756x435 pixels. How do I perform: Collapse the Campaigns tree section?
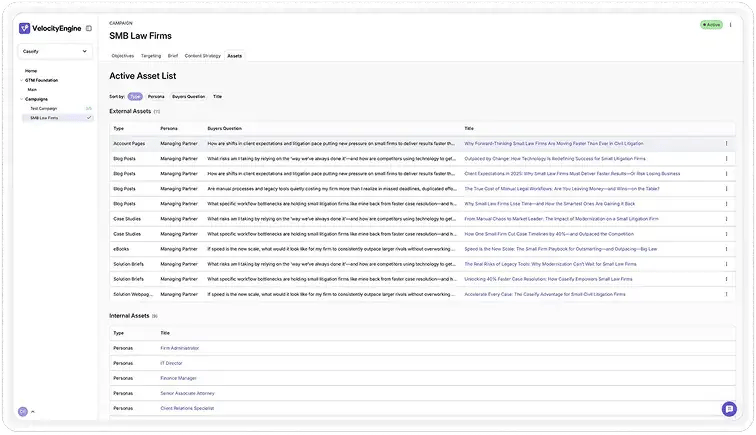(23, 99)
